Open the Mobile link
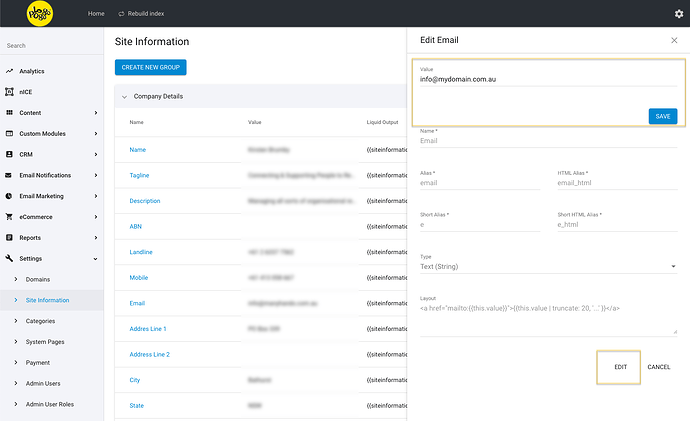Image resolution: width=690 pixels, height=421 pixels. 139,278
